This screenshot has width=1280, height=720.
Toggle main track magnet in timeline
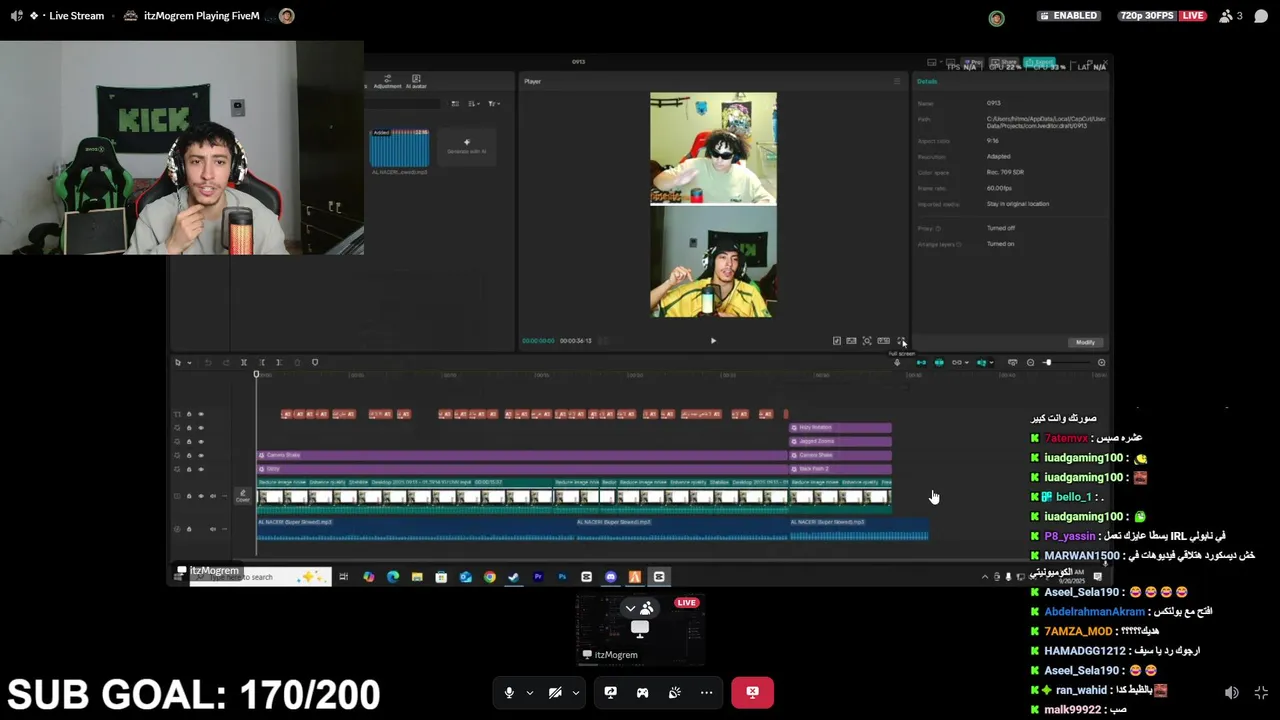(921, 363)
